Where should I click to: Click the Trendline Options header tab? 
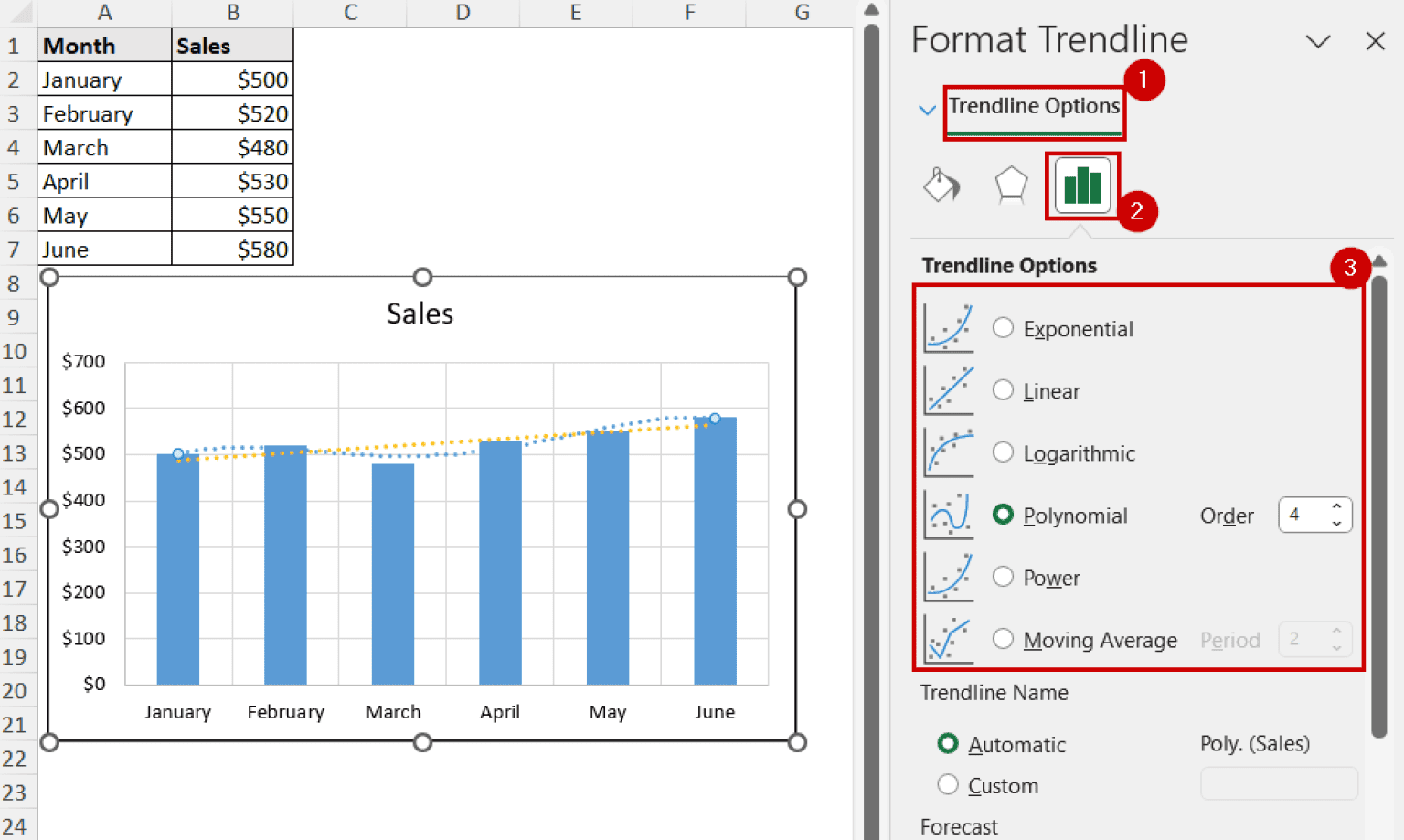pyautogui.click(x=1033, y=106)
